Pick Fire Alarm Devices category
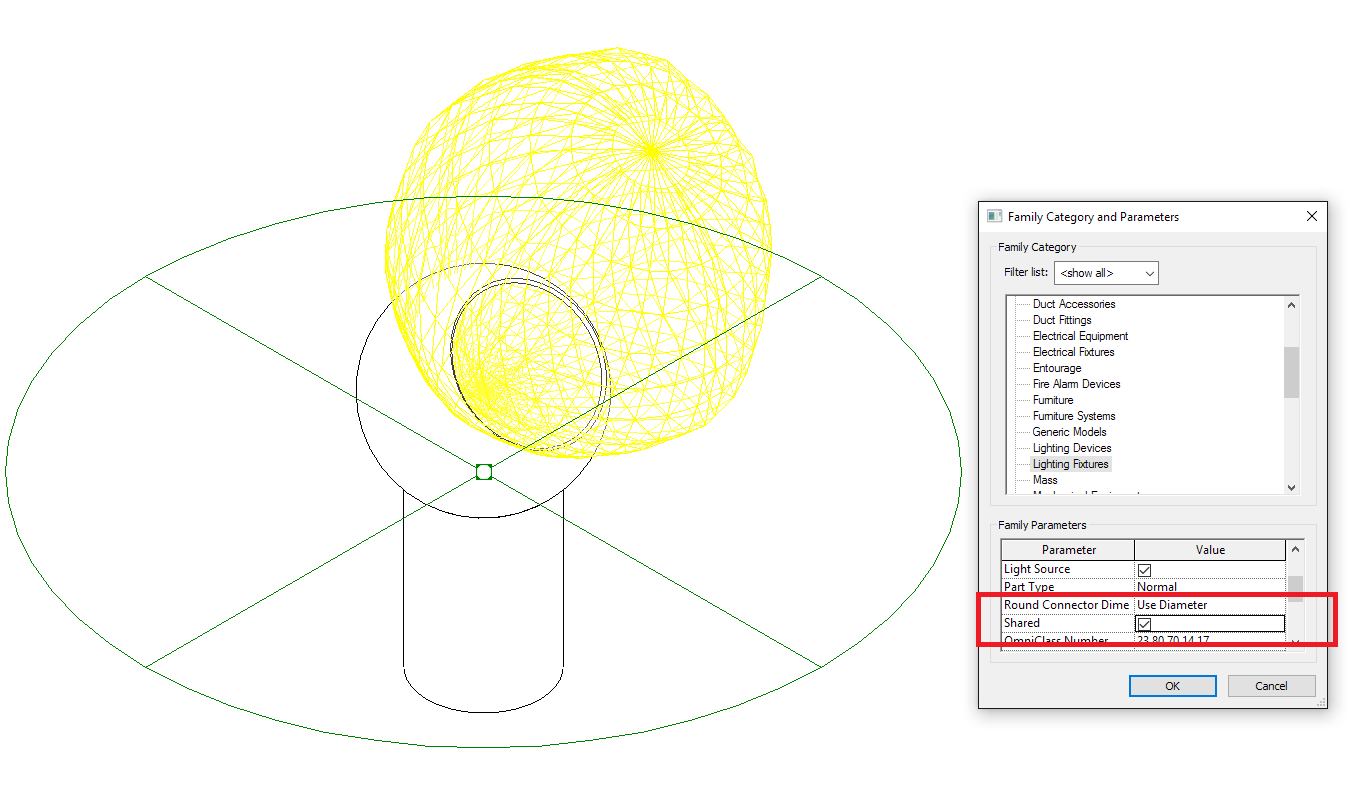The height and width of the screenshot is (804, 1349). click(x=1076, y=384)
